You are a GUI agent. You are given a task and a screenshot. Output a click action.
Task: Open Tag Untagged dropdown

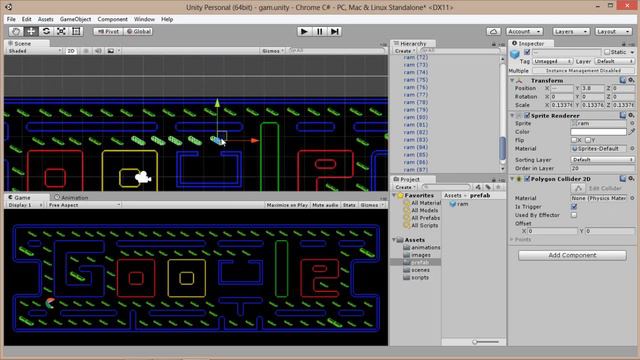click(x=552, y=61)
